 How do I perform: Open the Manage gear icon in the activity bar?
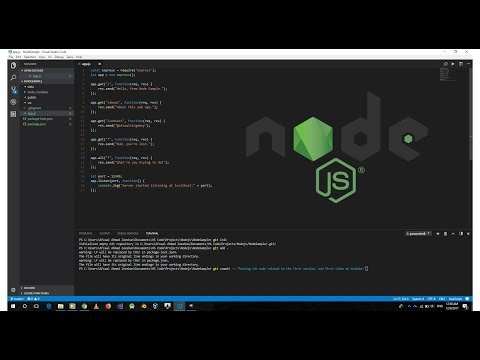(x=13, y=290)
